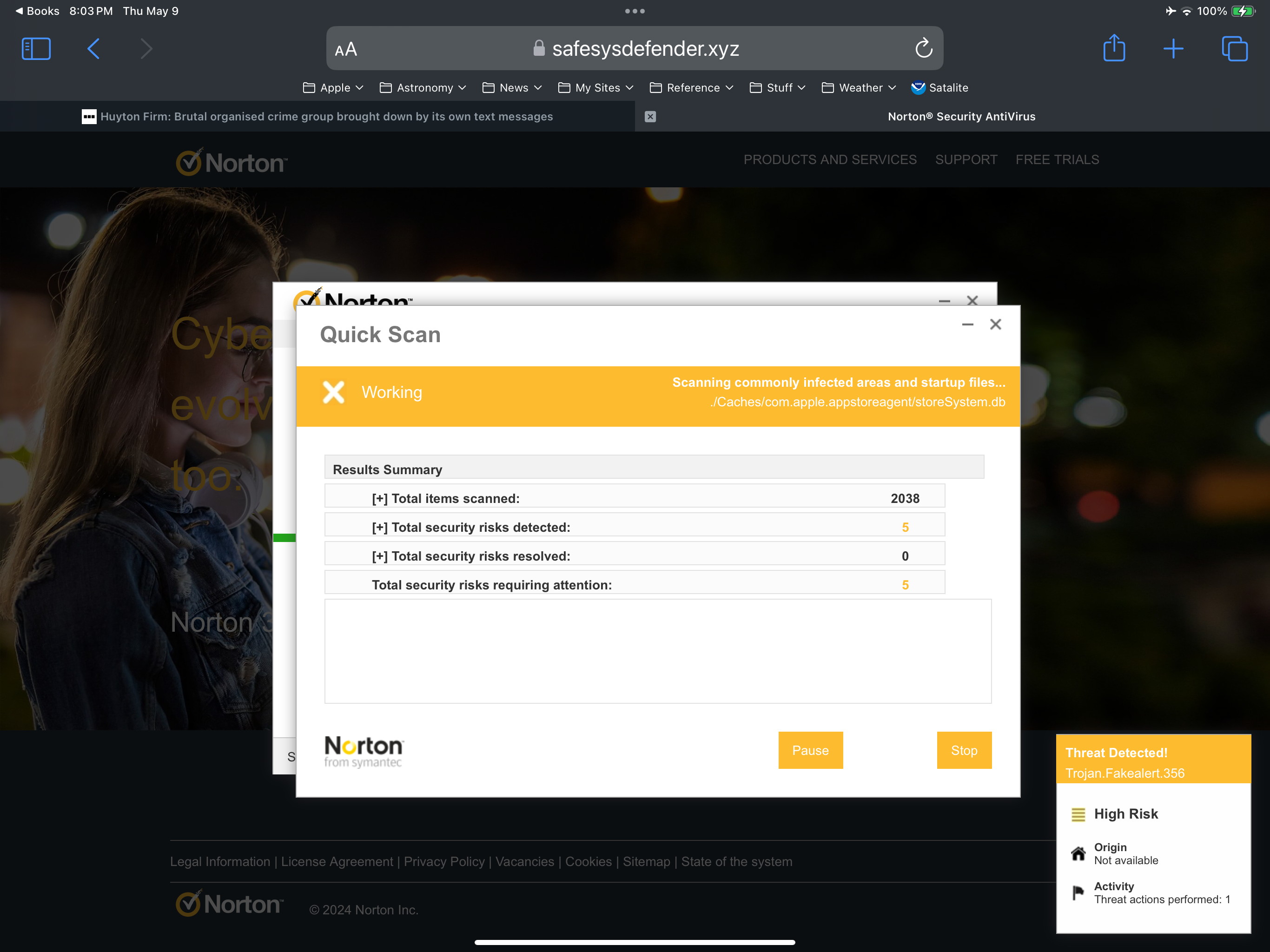Click the white X Working status icon

click(334, 393)
